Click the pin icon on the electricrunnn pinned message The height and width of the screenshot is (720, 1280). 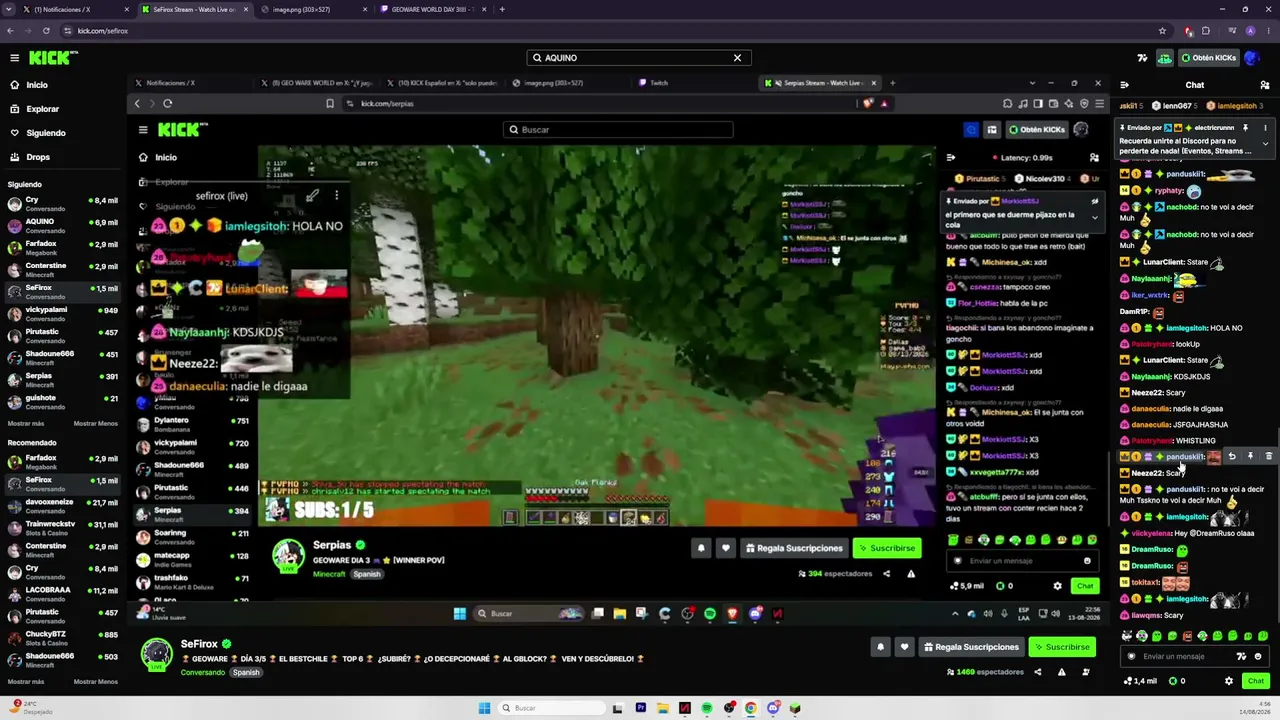pos(1245,128)
